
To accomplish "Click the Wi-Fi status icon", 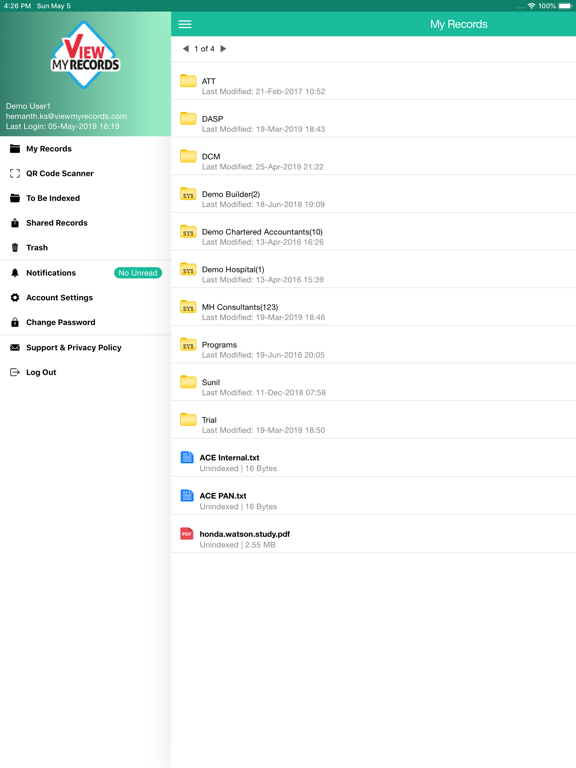I will pos(531,6).
